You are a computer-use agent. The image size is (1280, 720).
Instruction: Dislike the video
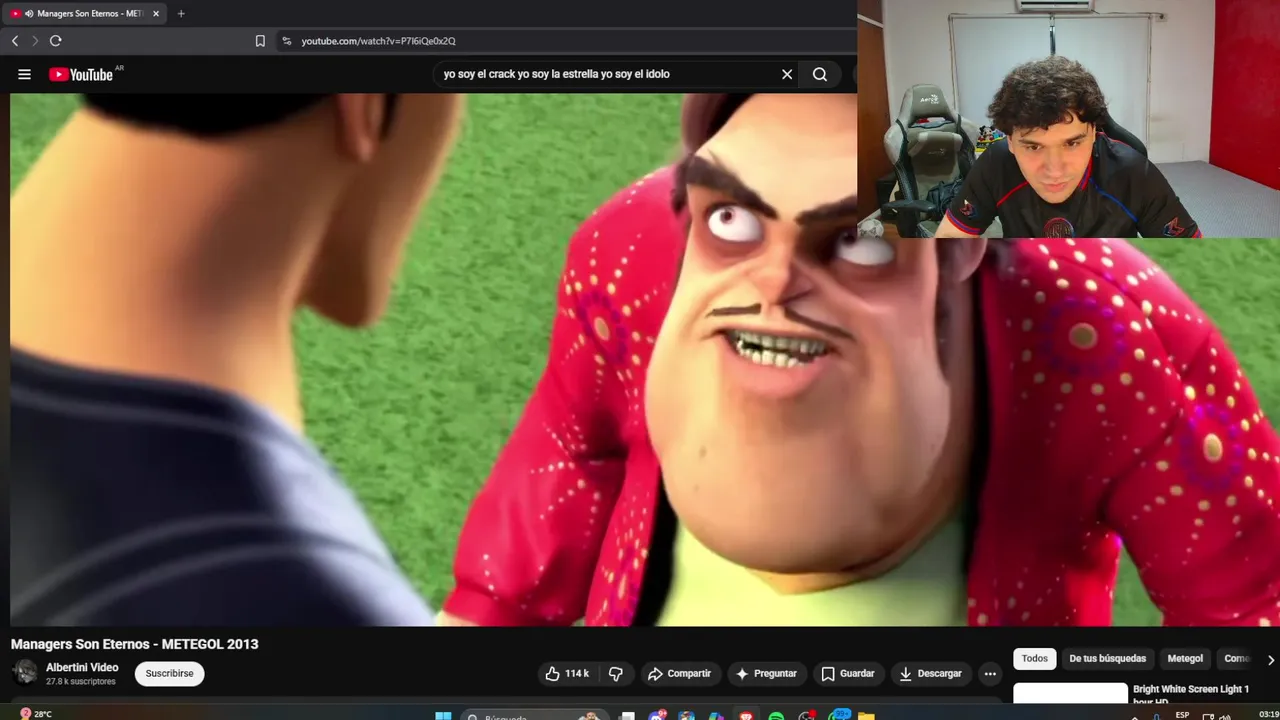616,674
